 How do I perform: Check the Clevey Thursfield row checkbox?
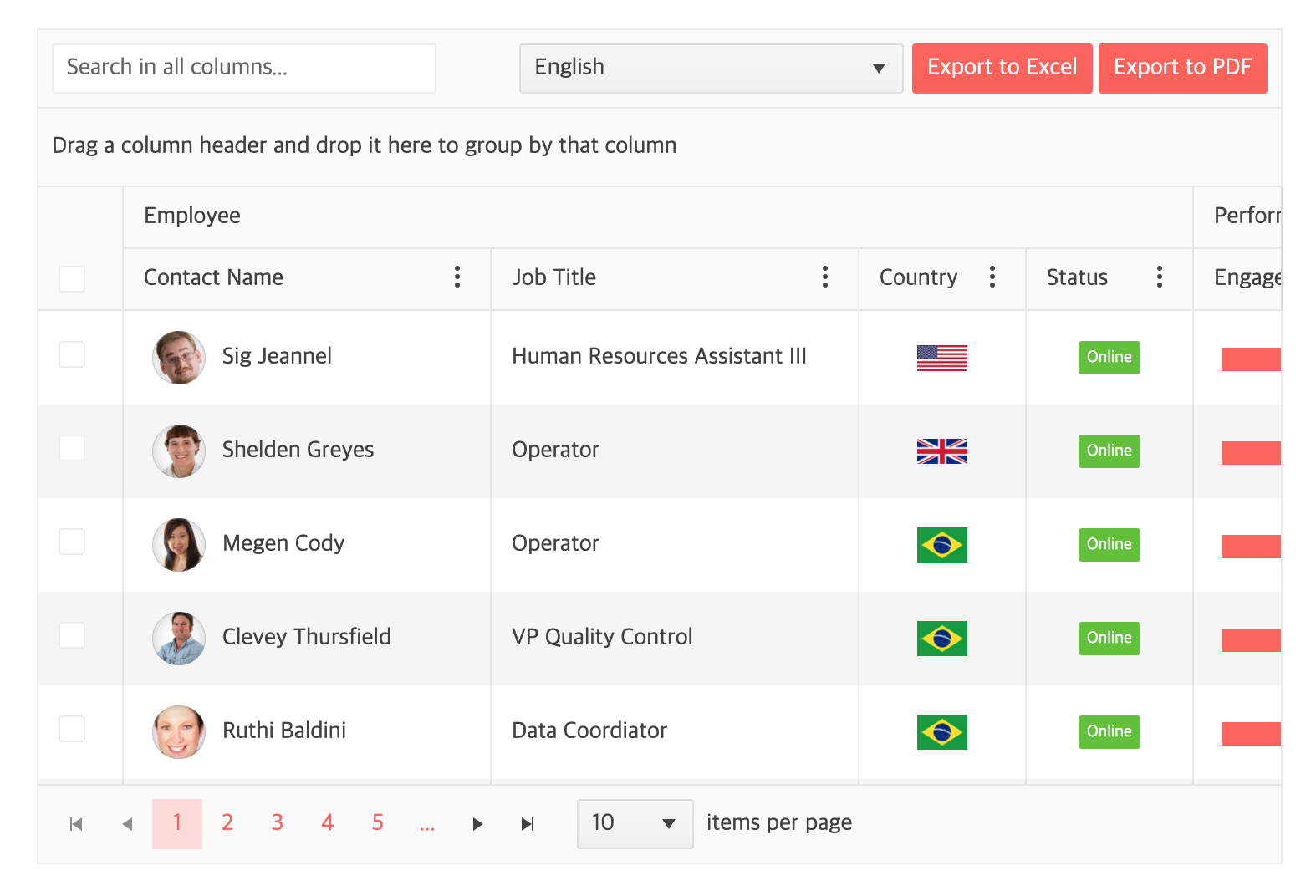point(72,635)
